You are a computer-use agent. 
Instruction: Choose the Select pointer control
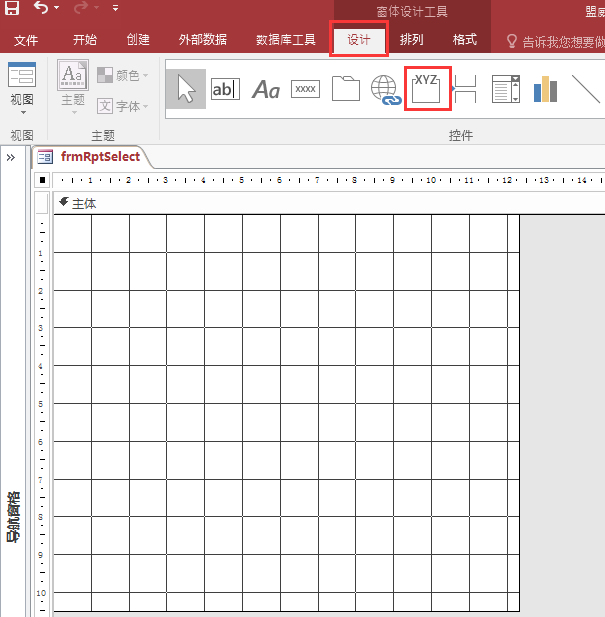[186, 89]
